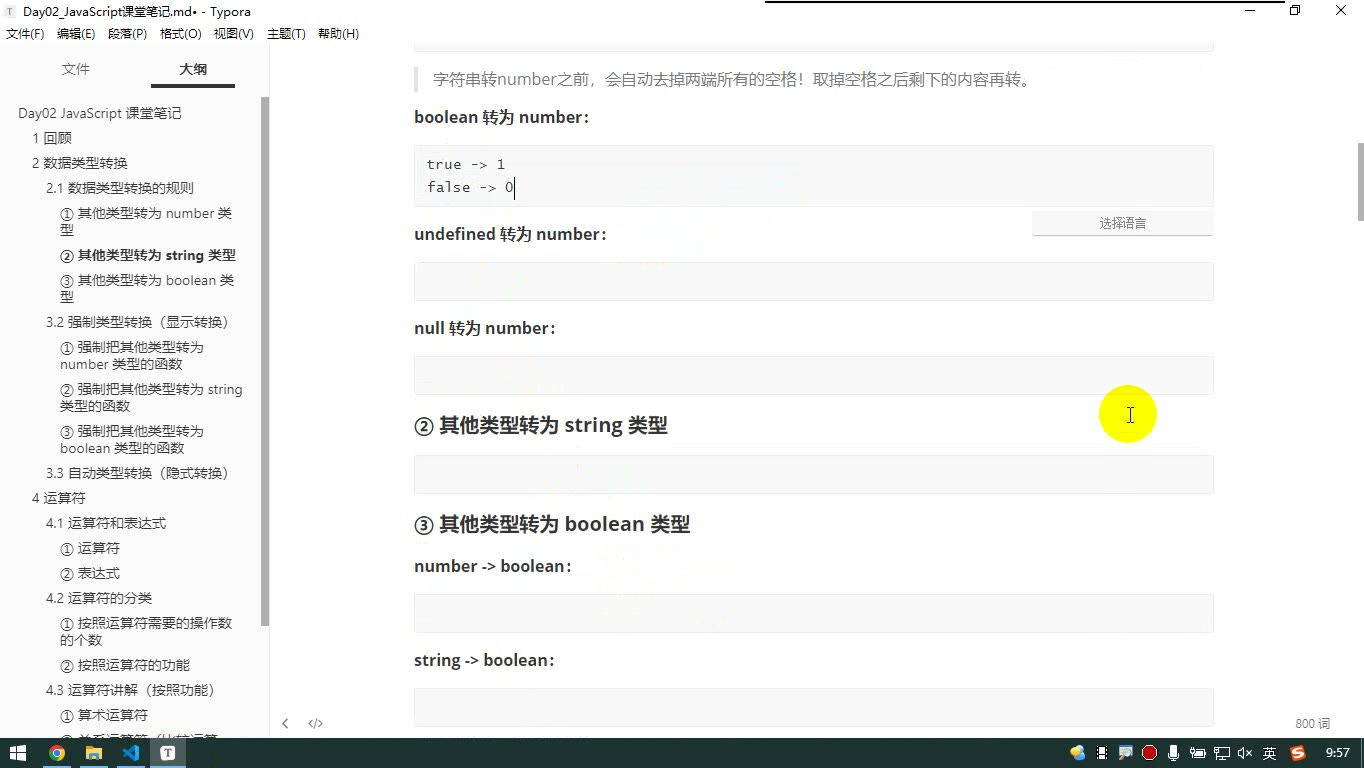Click the battery power tray icon
Image resolution: width=1364 pixels, height=768 pixels.
(x=1197, y=753)
